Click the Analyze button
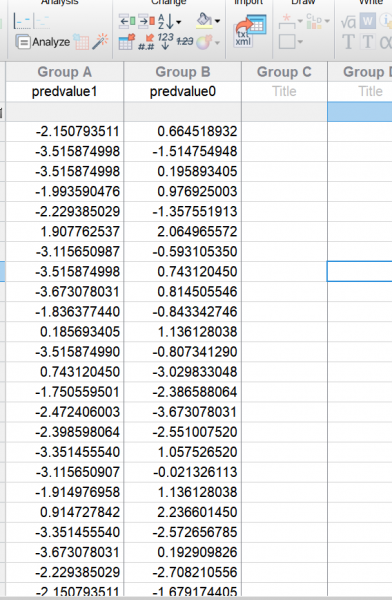The width and height of the screenshot is (392, 600). 42,42
